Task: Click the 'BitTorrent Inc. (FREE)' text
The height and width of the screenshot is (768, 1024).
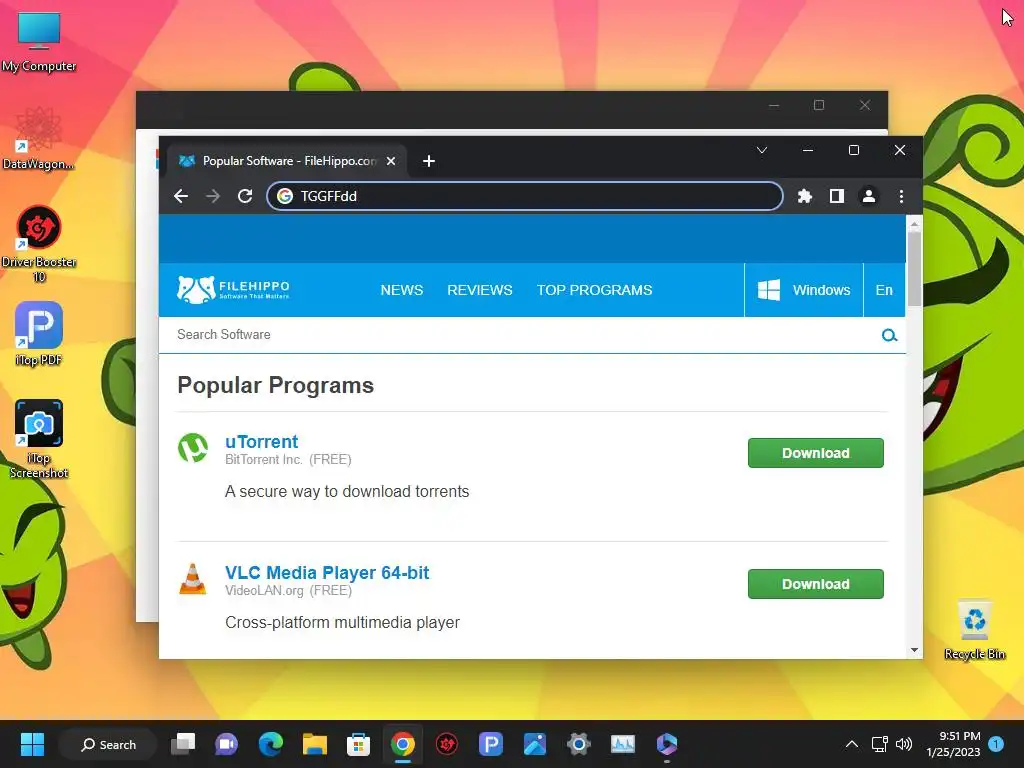Action: click(288, 460)
